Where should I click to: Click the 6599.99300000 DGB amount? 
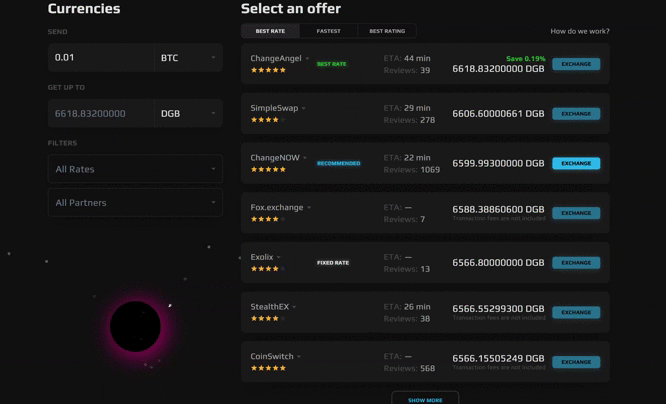[x=498, y=163]
